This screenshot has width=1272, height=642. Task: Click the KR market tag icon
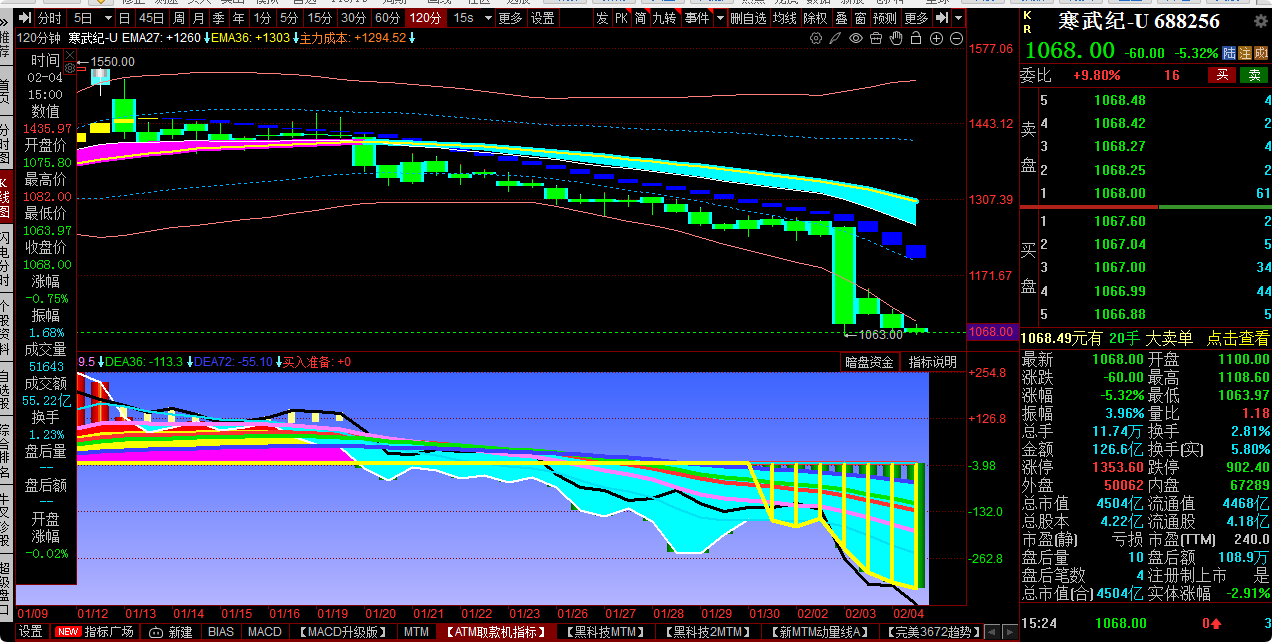(1027, 22)
